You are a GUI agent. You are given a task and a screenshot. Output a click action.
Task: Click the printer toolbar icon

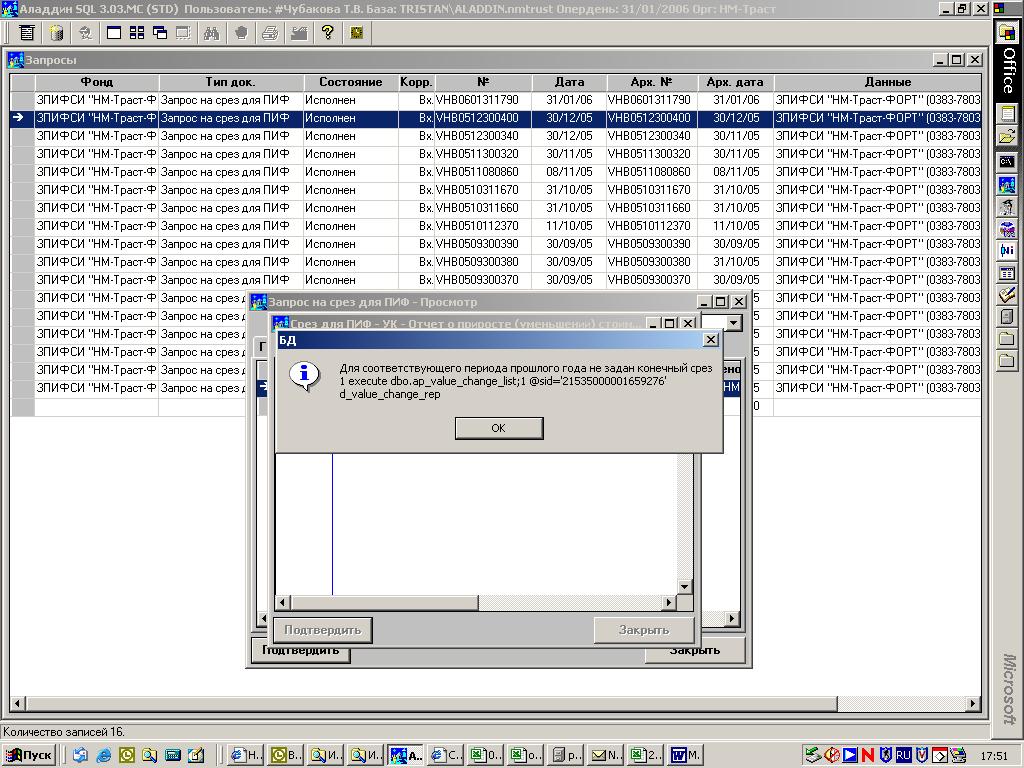click(270, 32)
